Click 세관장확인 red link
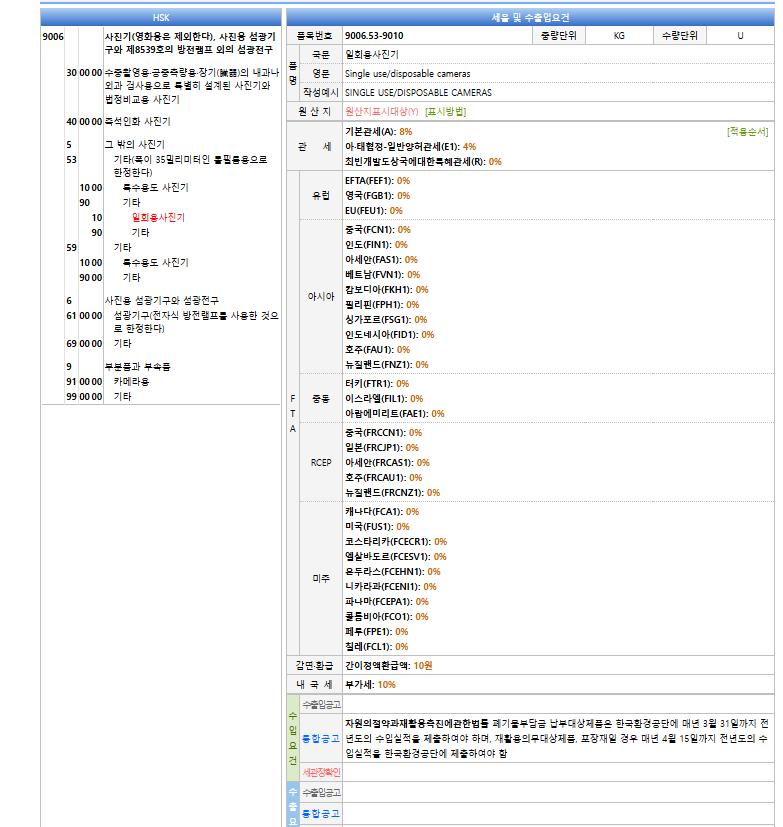Screen dimensions: 783x827 pos(321,772)
